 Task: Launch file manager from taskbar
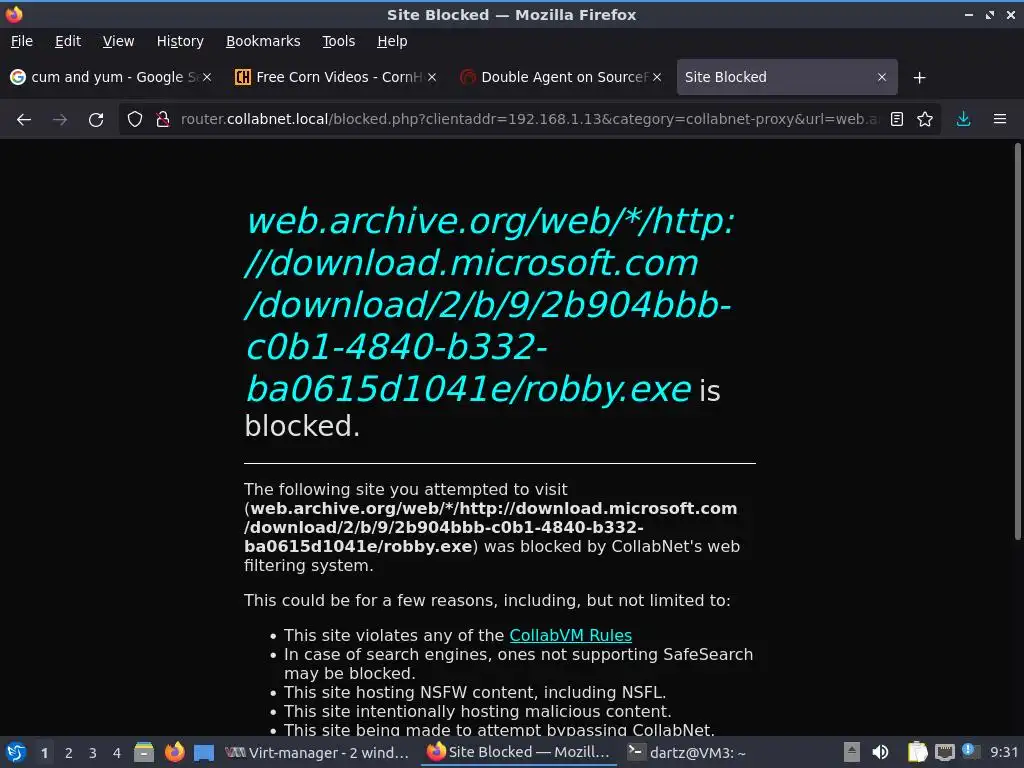pos(144,752)
